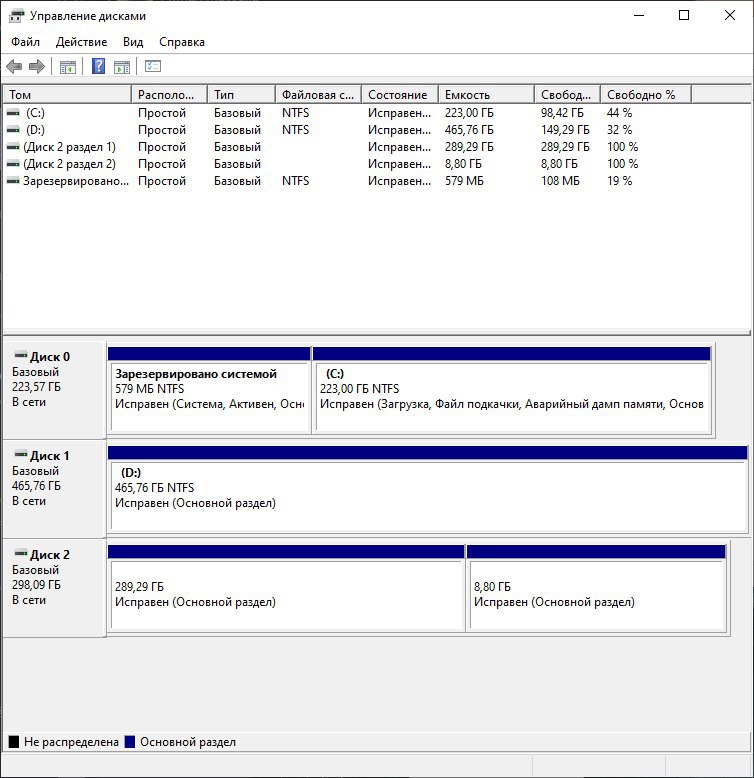Close the Управление дисками window
The width and height of the screenshot is (754, 778).
729,15
